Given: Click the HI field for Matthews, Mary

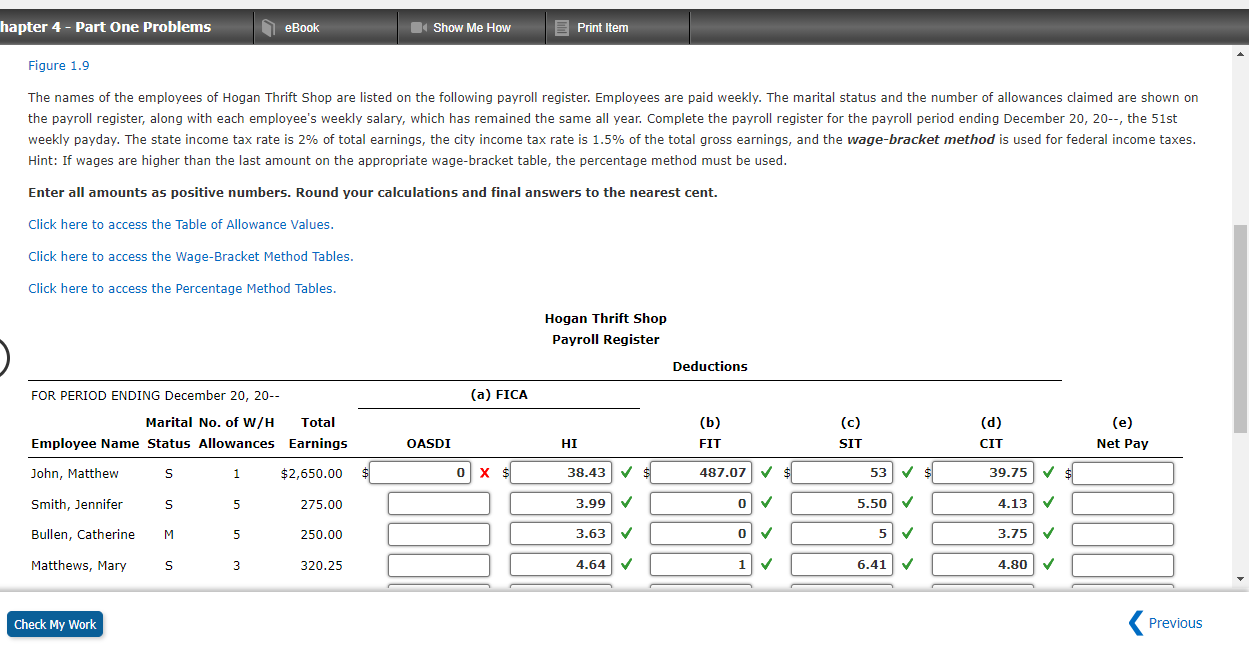Looking at the screenshot, I should click(562, 565).
